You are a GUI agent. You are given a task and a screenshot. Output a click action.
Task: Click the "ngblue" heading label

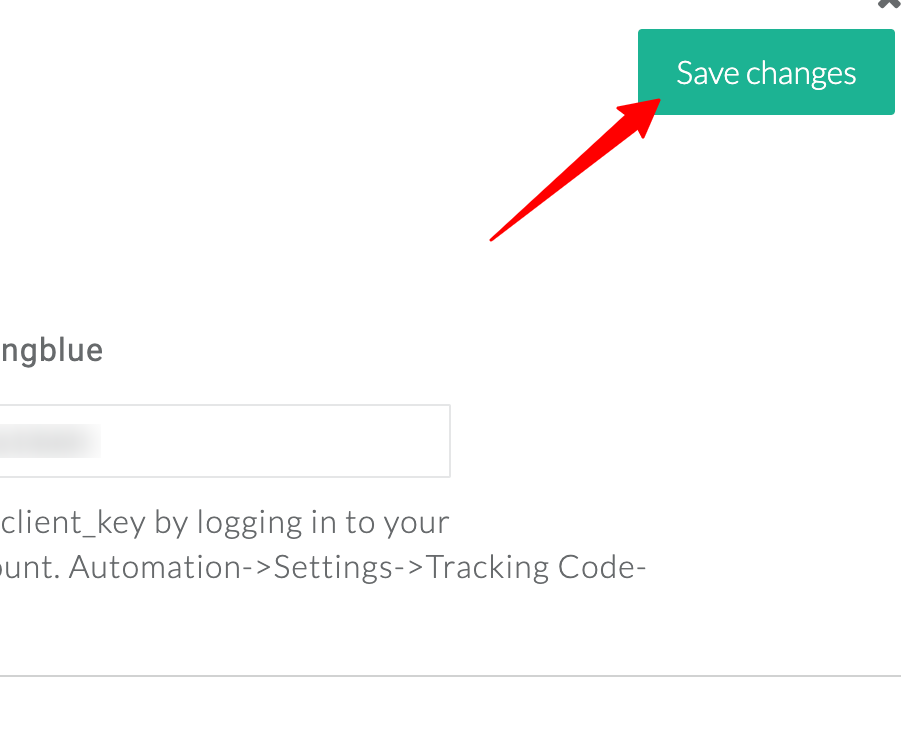click(x=51, y=350)
